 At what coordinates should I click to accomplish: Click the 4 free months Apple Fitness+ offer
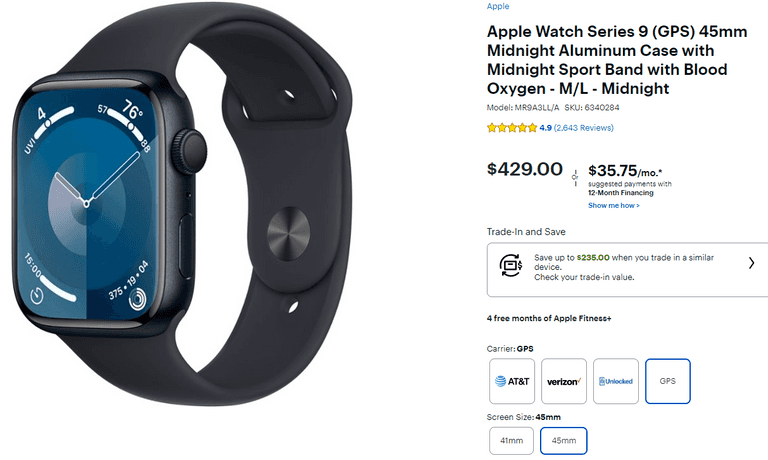[549, 318]
